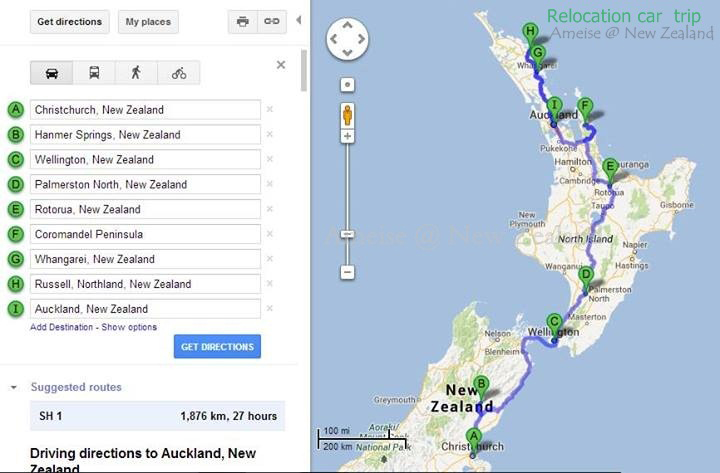Click waypoint marker D in list
Viewport: 720px width, 473px height.
tap(16, 184)
